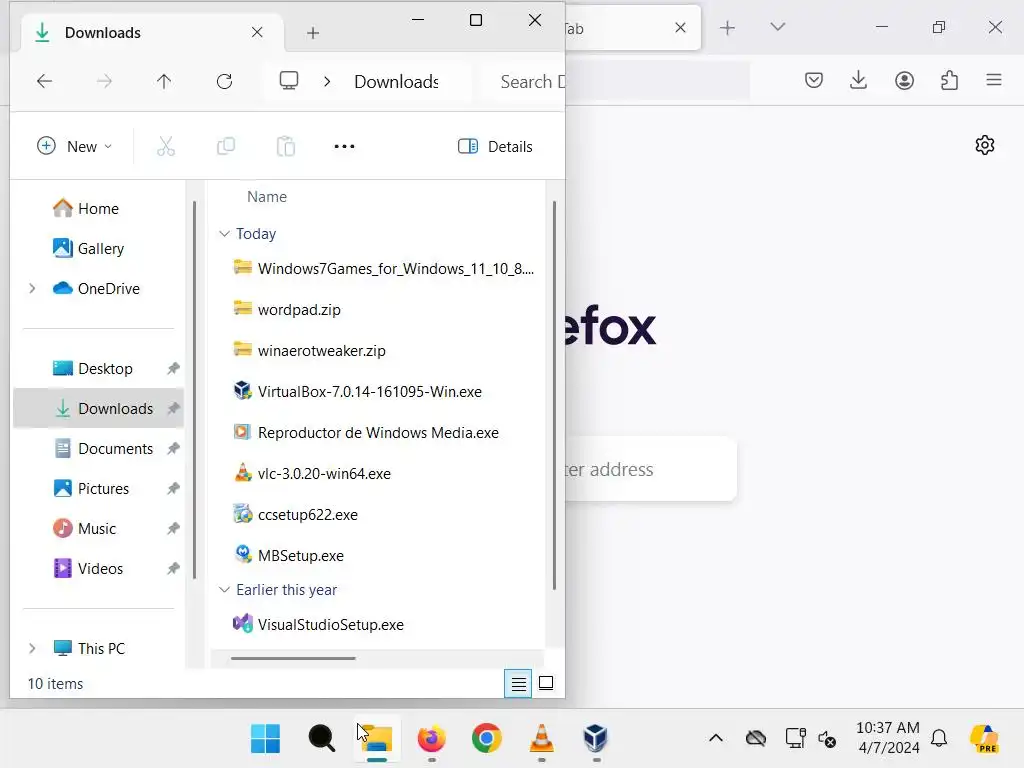The image size is (1024, 768).
Task: Select winaerotweaker.zip file
Action: (x=310, y=351)
